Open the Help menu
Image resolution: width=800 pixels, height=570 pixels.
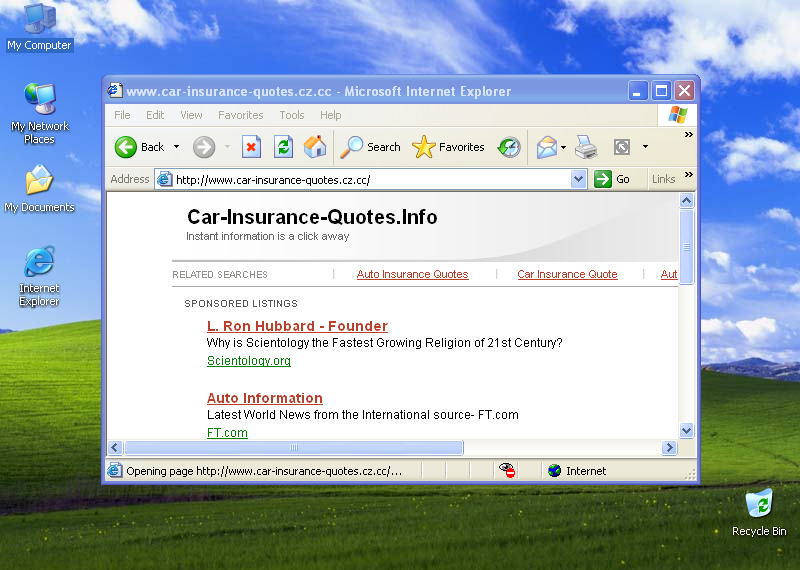click(x=331, y=115)
